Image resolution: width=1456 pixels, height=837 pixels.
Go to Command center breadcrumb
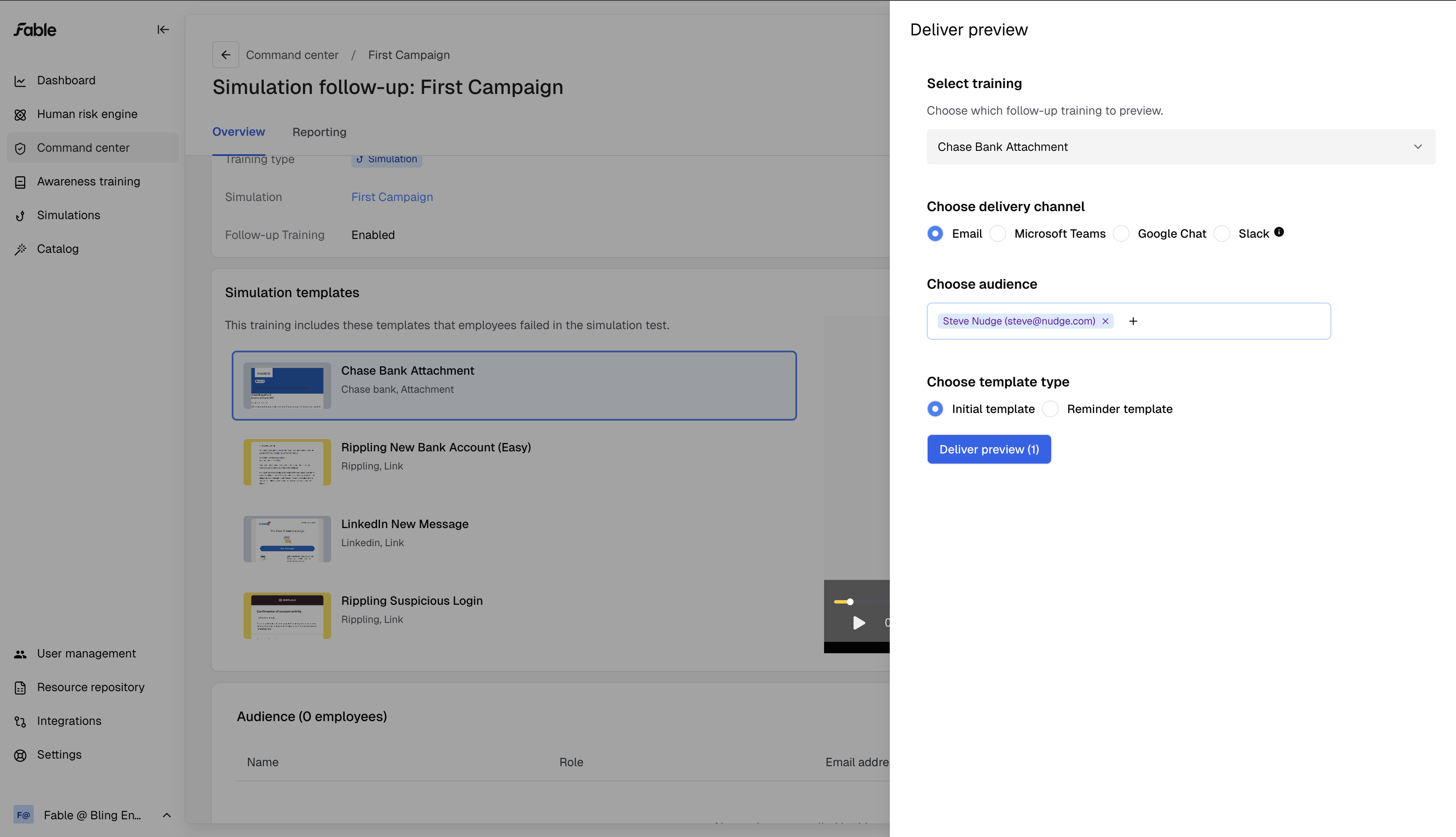[x=292, y=55]
